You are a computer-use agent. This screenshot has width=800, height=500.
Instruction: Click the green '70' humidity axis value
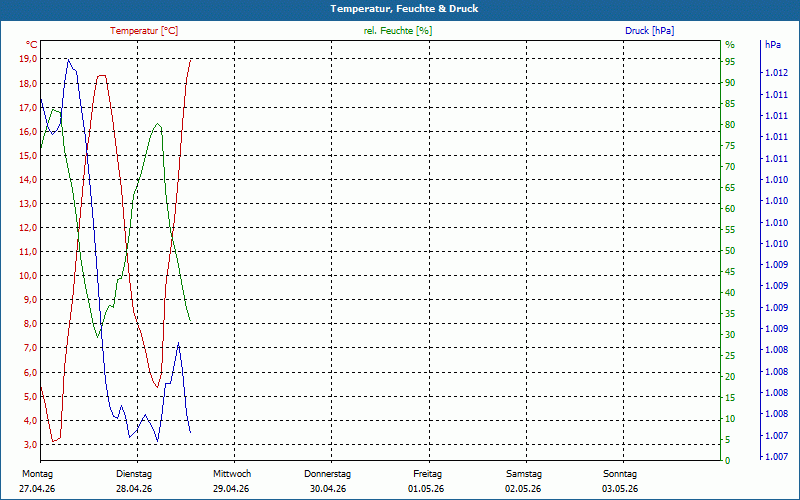tap(730, 167)
